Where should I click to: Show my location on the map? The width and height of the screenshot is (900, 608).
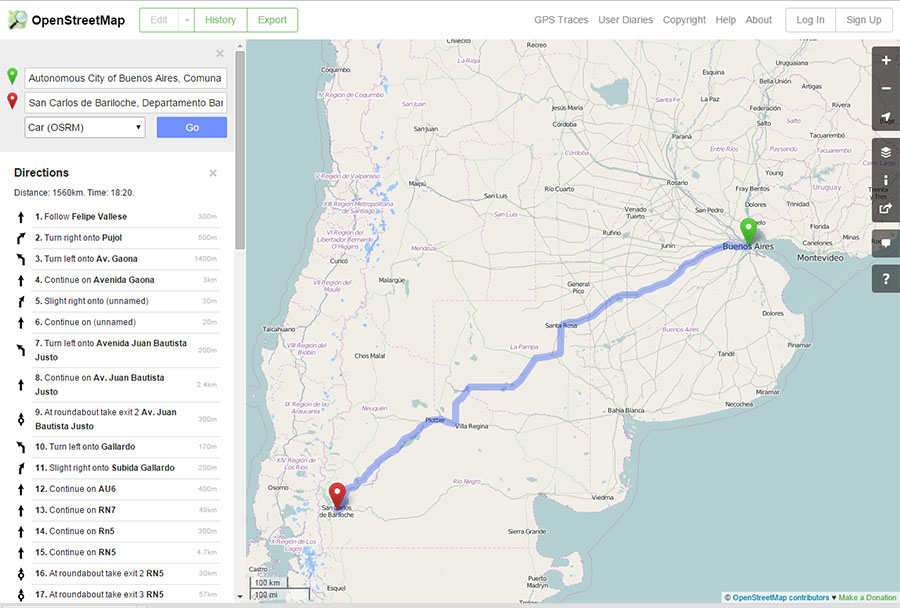pos(886,117)
